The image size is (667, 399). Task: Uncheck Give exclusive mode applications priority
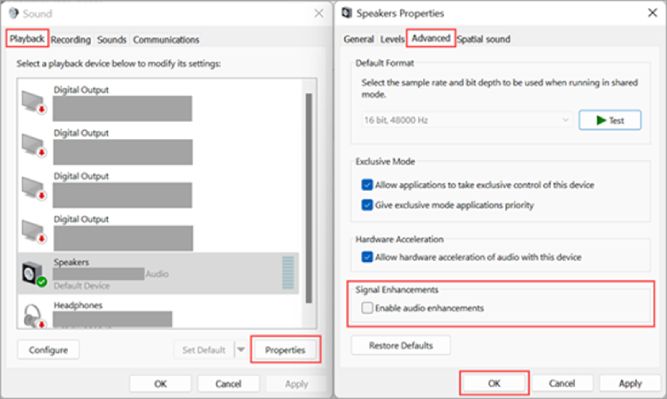pos(367,205)
